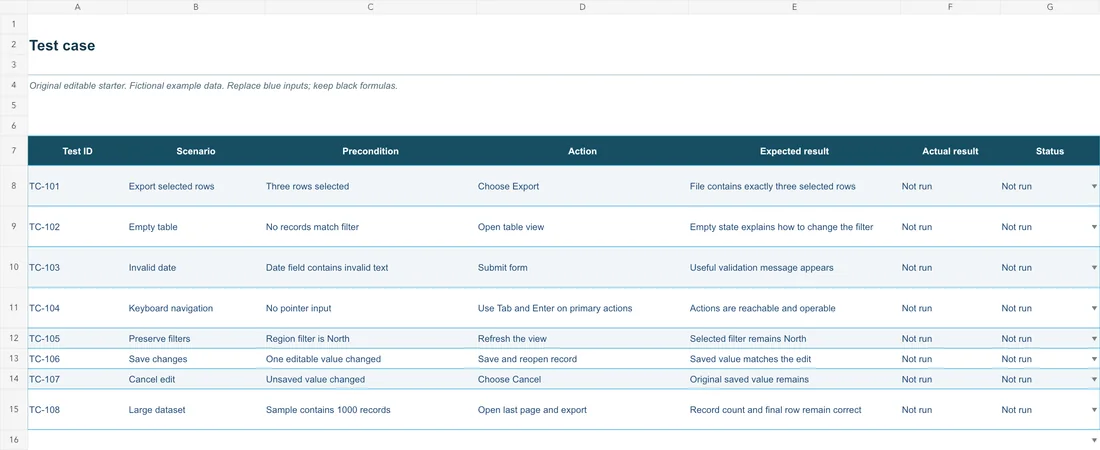Screen dimensions: 1100x450
Task: Open Status dropdown arrow for TC-106 row
Action: click(1094, 359)
